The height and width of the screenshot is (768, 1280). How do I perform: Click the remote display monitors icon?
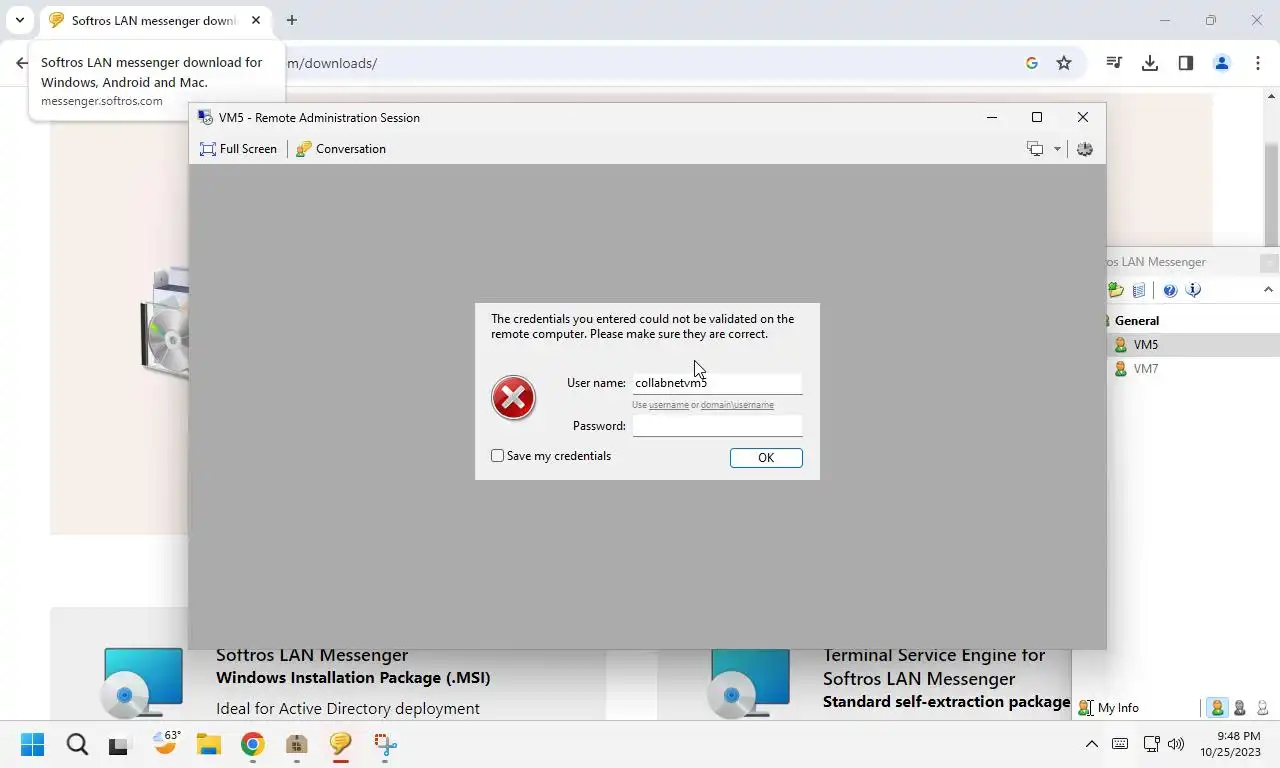[1035, 149]
